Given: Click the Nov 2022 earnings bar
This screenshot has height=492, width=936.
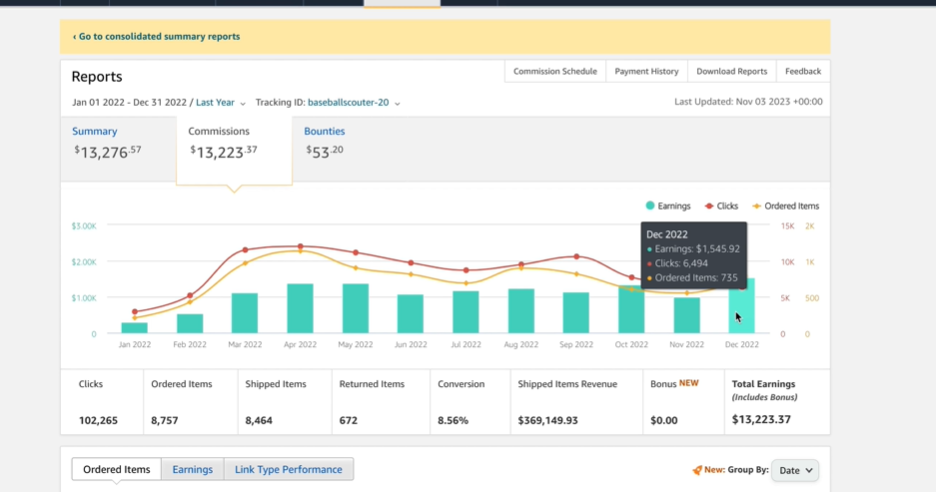Looking at the screenshot, I should coord(686,315).
